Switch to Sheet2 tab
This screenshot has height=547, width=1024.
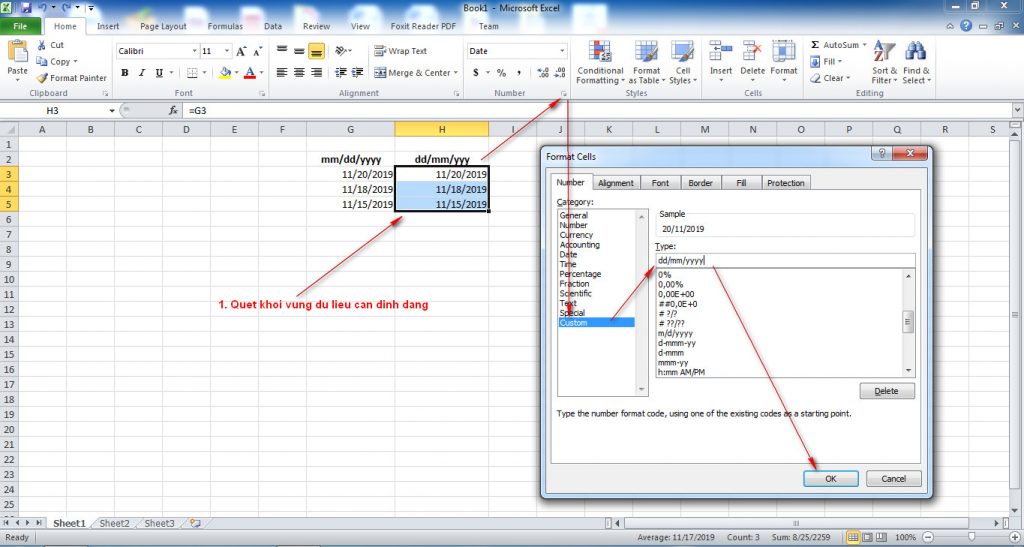[115, 524]
